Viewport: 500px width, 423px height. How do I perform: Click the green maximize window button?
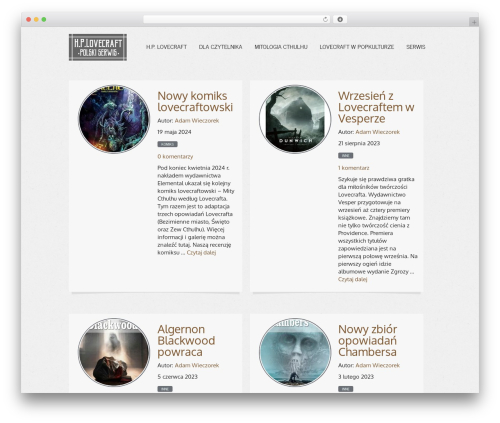(44, 20)
